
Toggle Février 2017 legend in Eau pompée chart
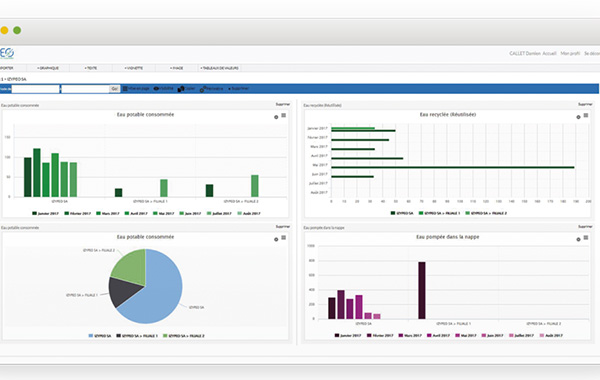click(380, 336)
